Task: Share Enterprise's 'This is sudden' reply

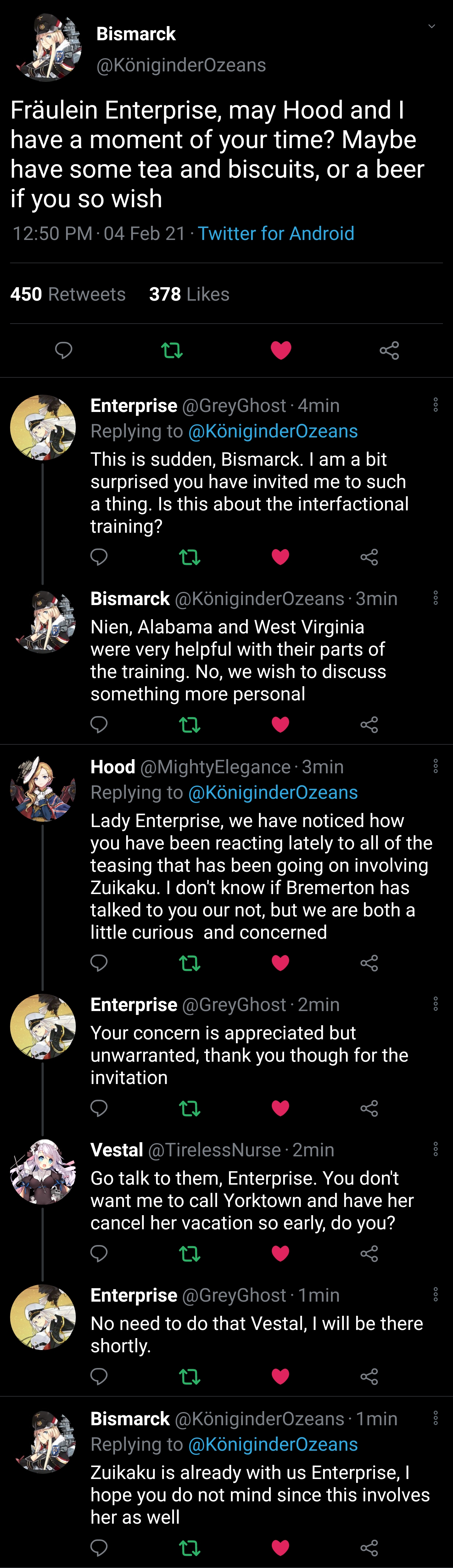Action: tap(369, 557)
